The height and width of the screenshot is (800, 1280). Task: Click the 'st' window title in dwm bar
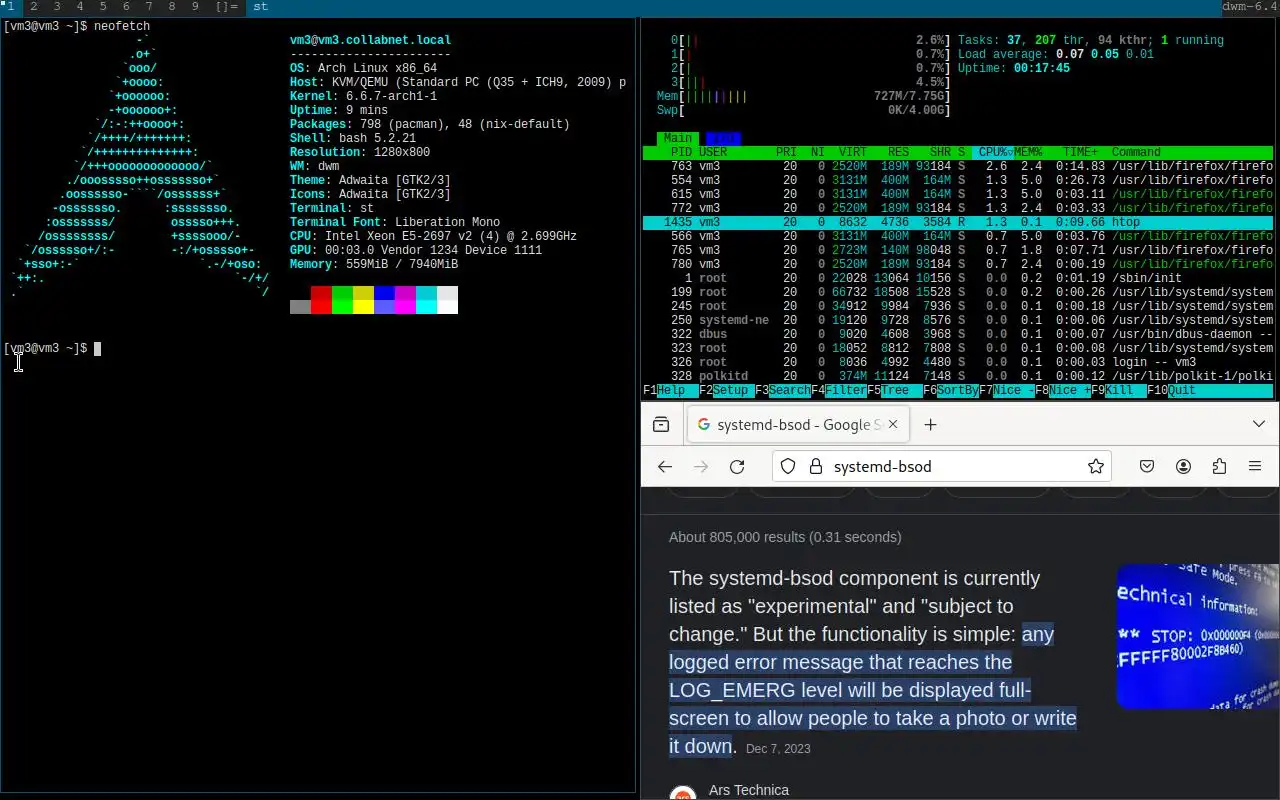(x=260, y=7)
